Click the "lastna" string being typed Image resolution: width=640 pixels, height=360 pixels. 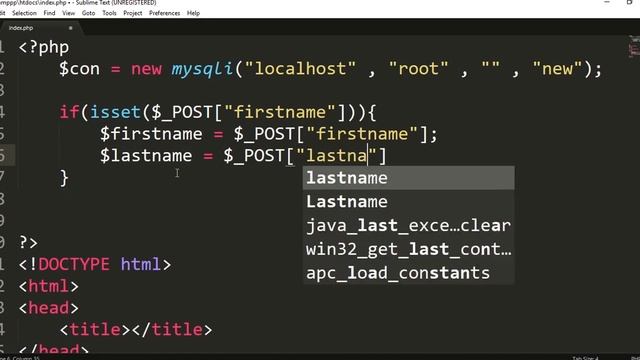tap(336, 156)
